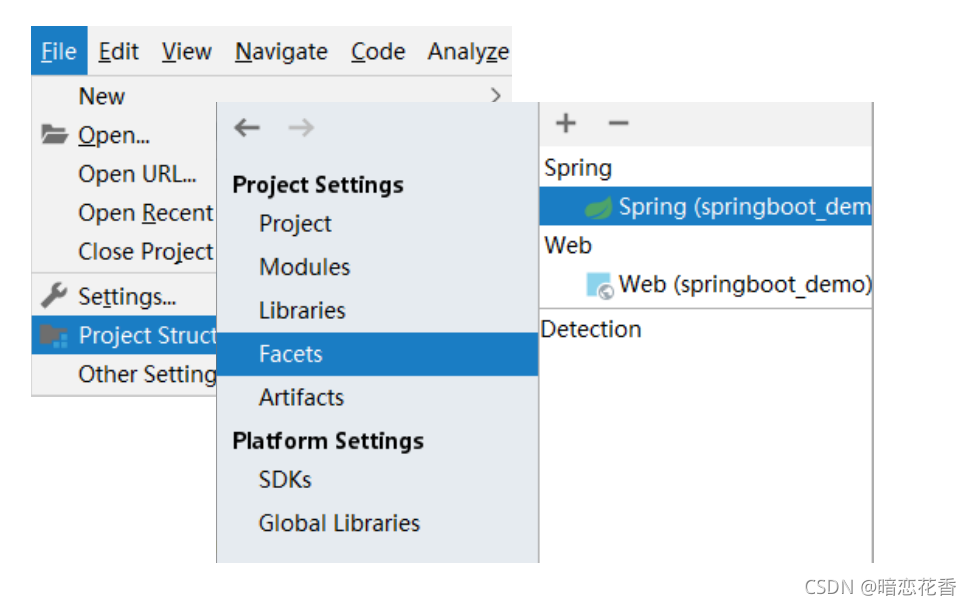Open the File menu

pos(59,52)
